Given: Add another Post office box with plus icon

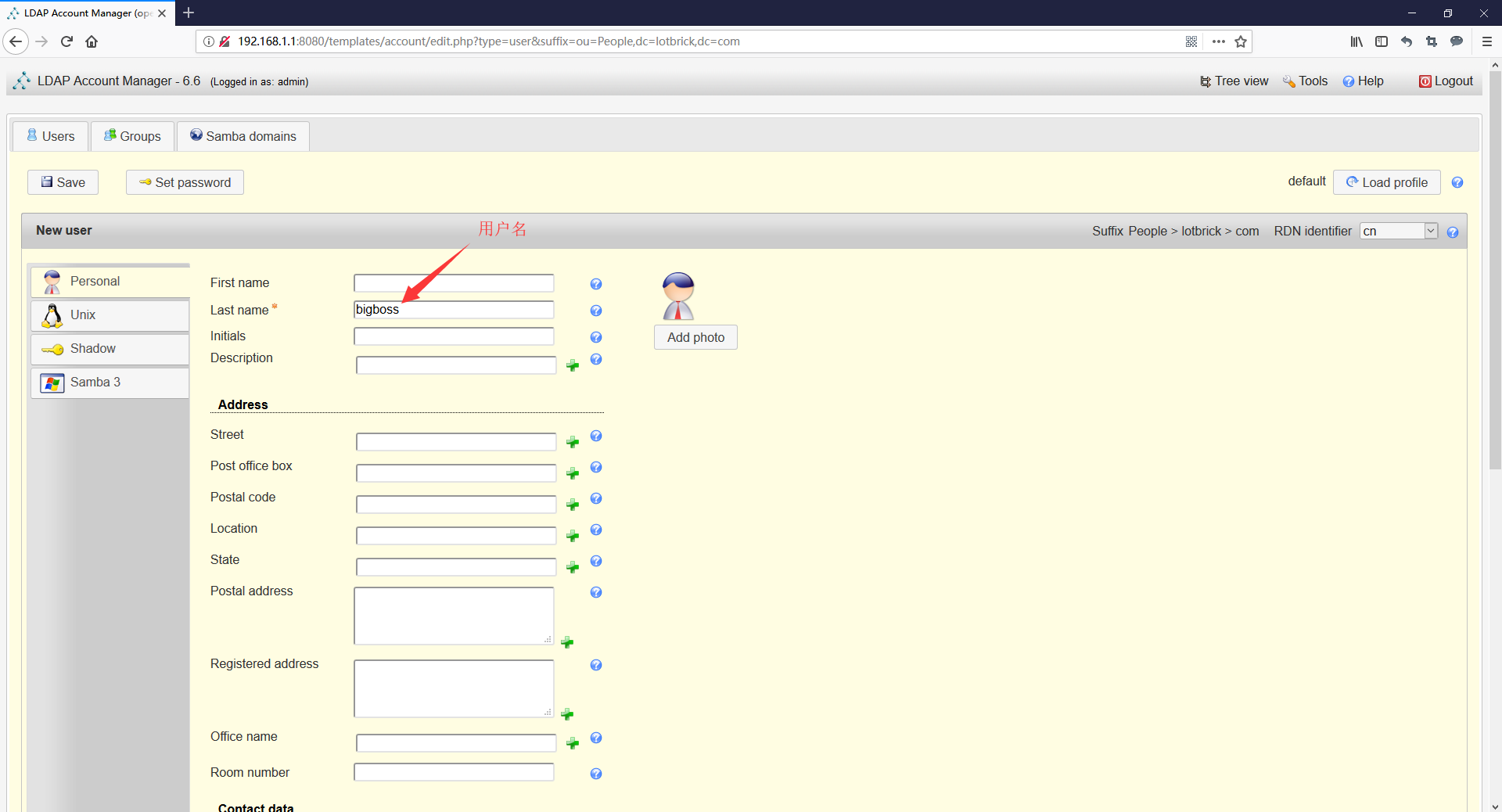Looking at the screenshot, I should pyautogui.click(x=573, y=473).
